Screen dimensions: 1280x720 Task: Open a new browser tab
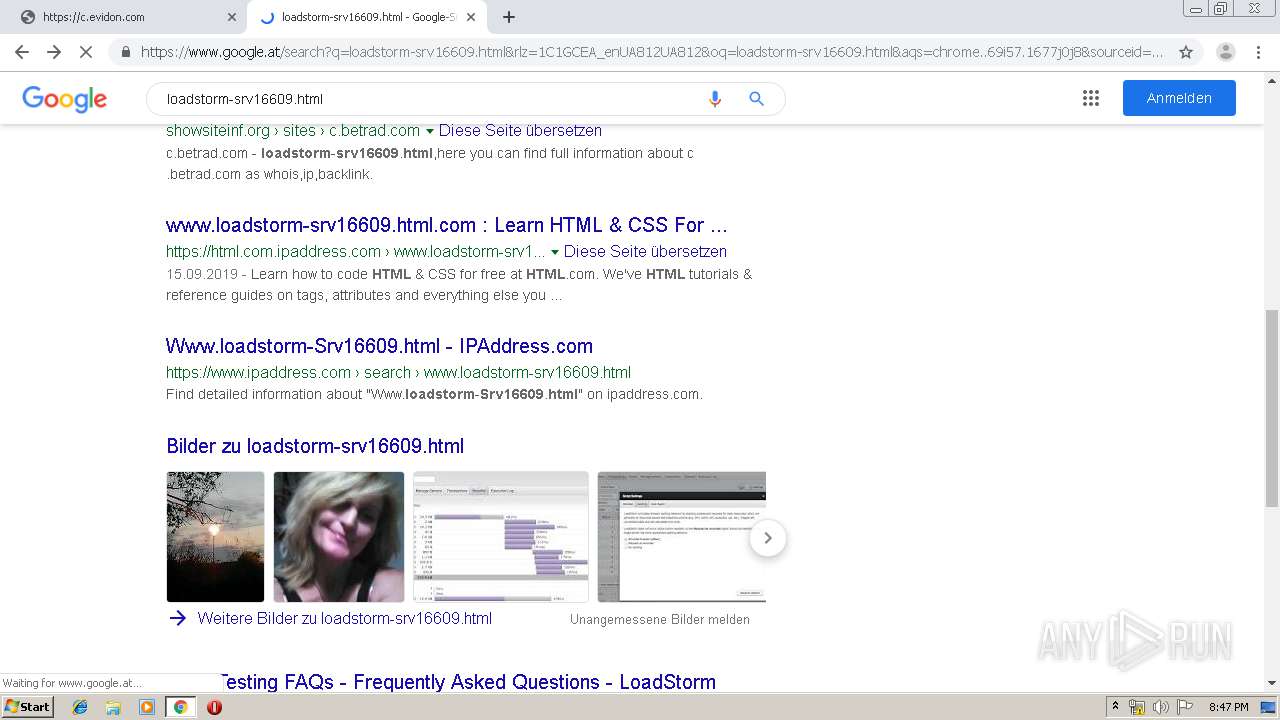[x=509, y=17]
